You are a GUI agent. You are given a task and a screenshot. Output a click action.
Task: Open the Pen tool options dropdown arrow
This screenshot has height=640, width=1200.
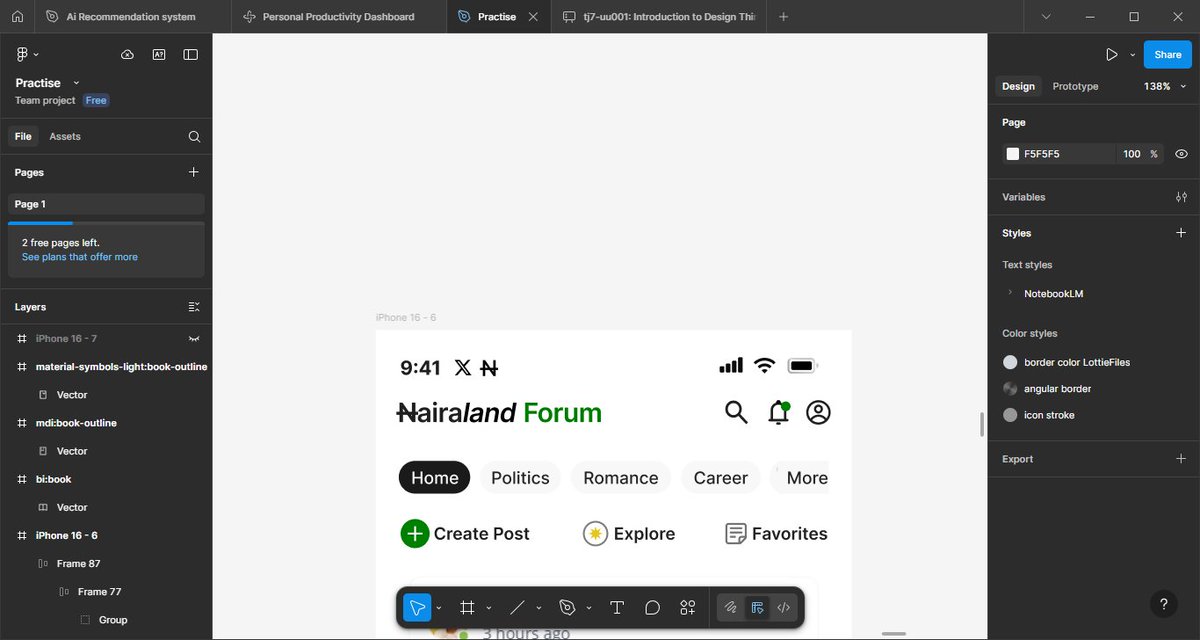click(x=589, y=608)
